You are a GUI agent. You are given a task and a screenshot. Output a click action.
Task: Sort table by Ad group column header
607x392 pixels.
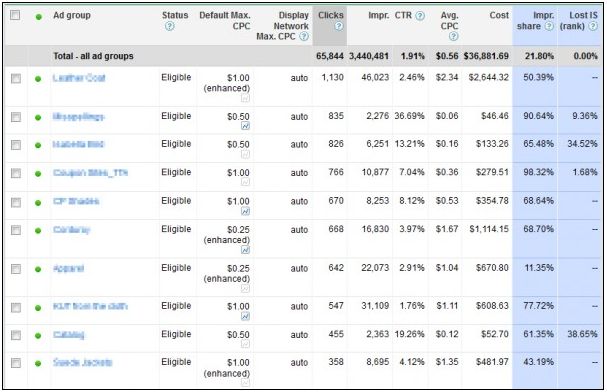coord(72,15)
